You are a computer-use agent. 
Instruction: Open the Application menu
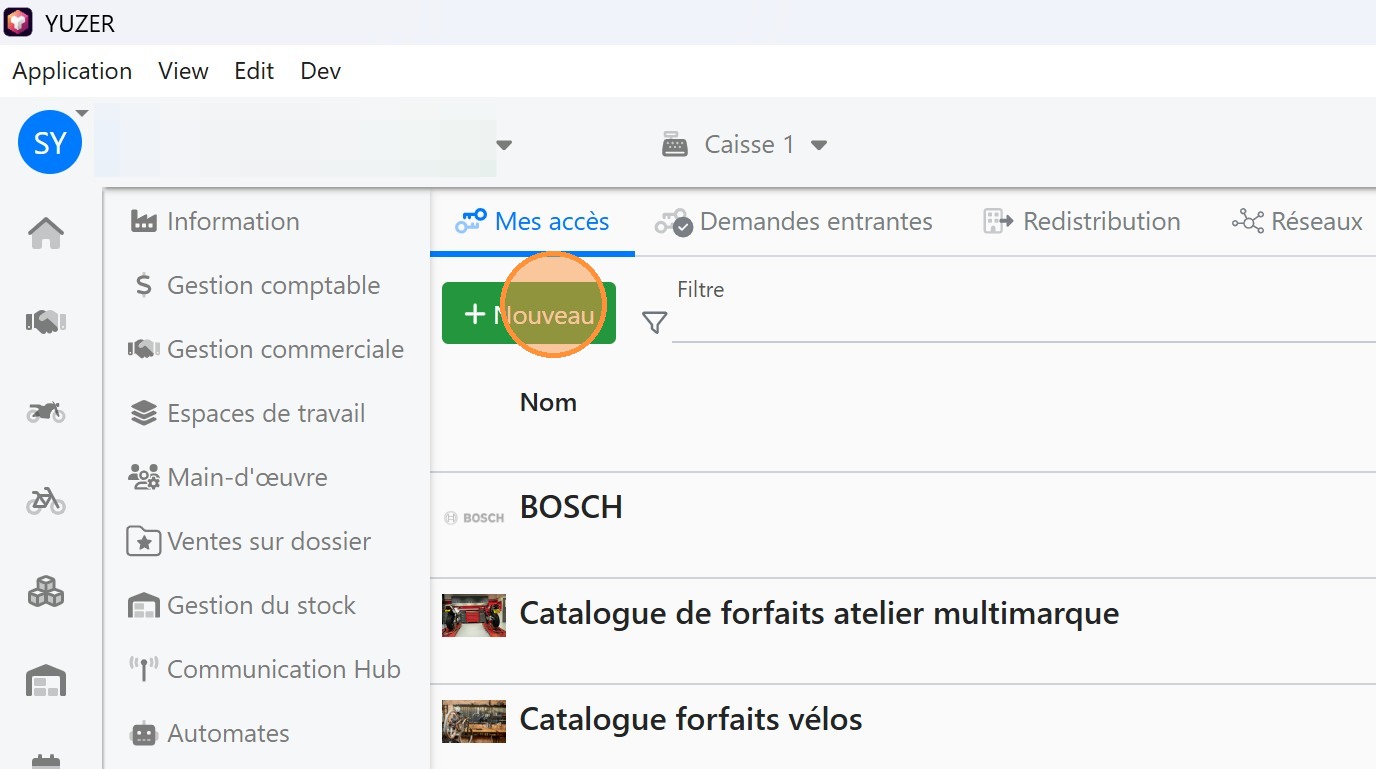point(72,71)
